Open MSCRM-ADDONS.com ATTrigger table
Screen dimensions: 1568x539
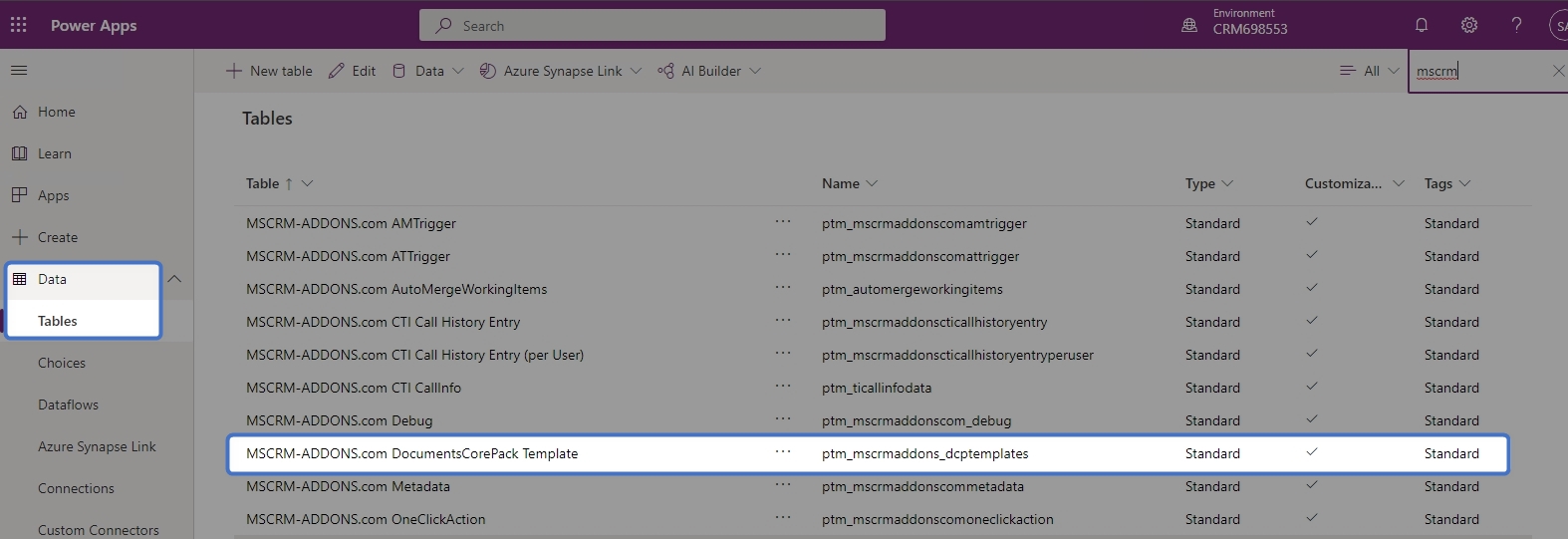348,256
